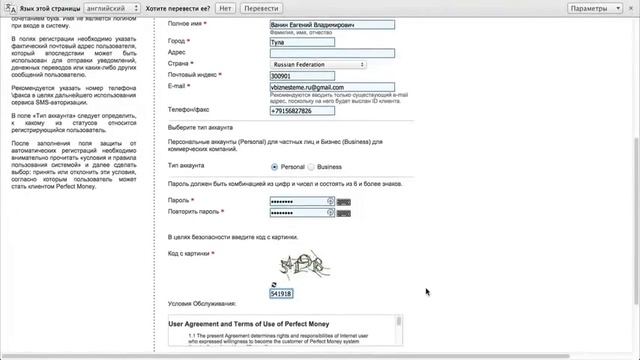Screen dimensions: 640x360
Task: Click the 'Код с картинки' label
Action: pyautogui.click(x=189, y=253)
